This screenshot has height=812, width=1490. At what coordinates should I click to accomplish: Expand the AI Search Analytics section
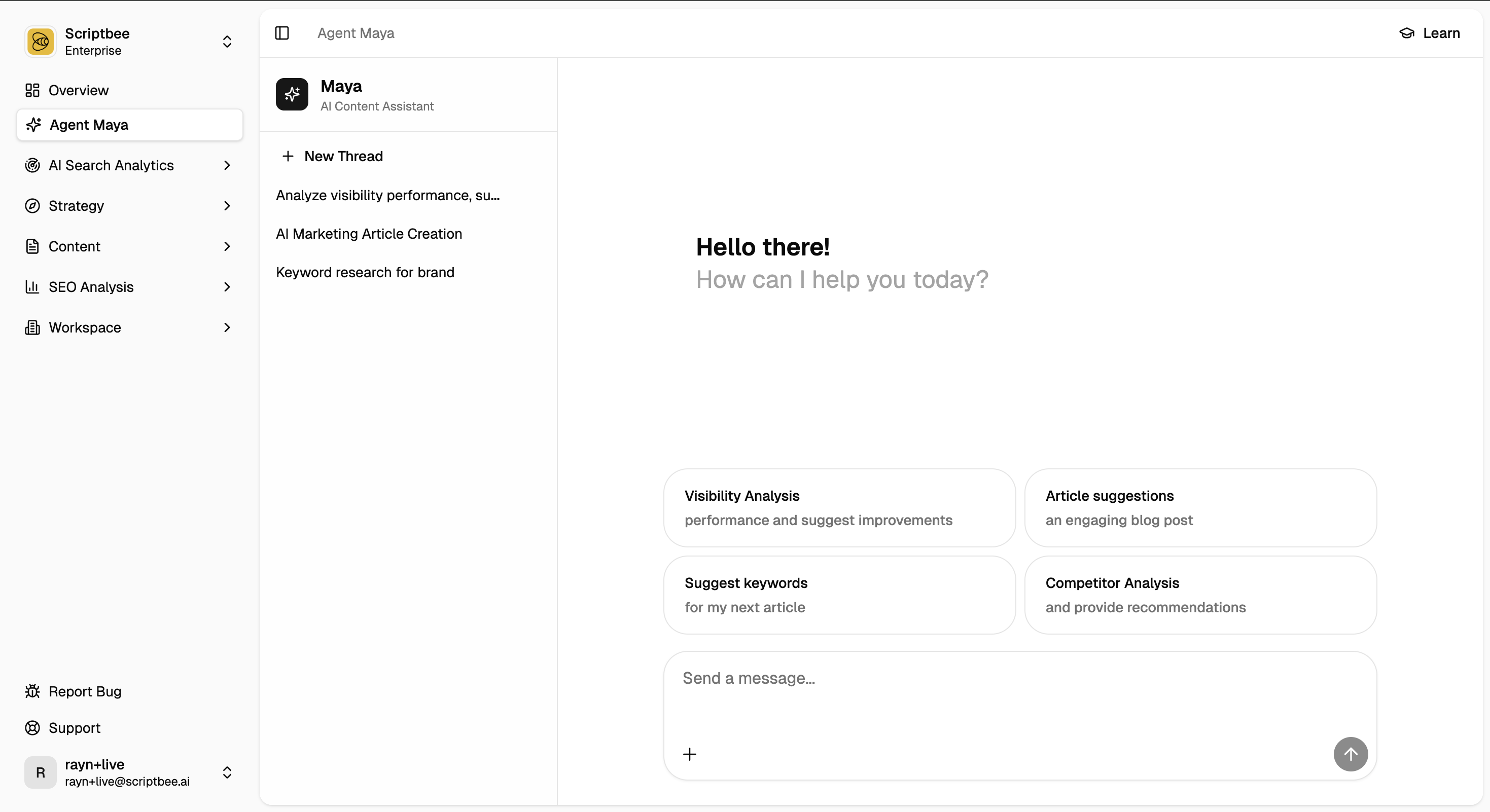point(227,165)
